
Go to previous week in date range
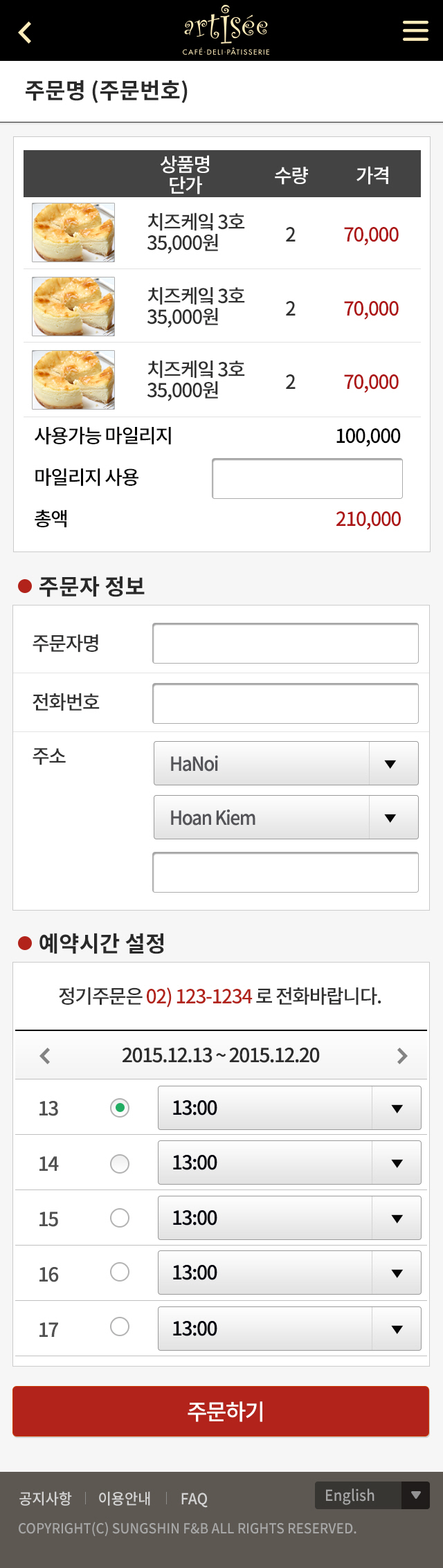(45, 1055)
